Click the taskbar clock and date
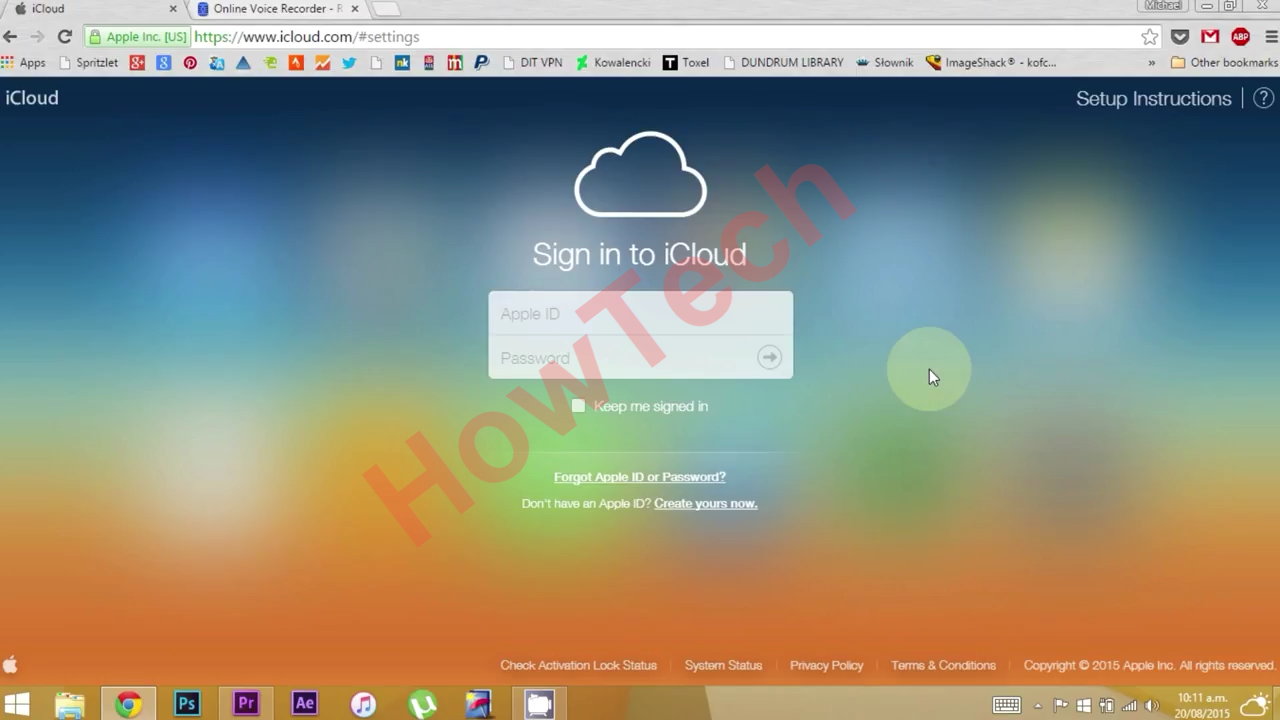This screenshot has height=720, width=1280. tap(1203, 705)
